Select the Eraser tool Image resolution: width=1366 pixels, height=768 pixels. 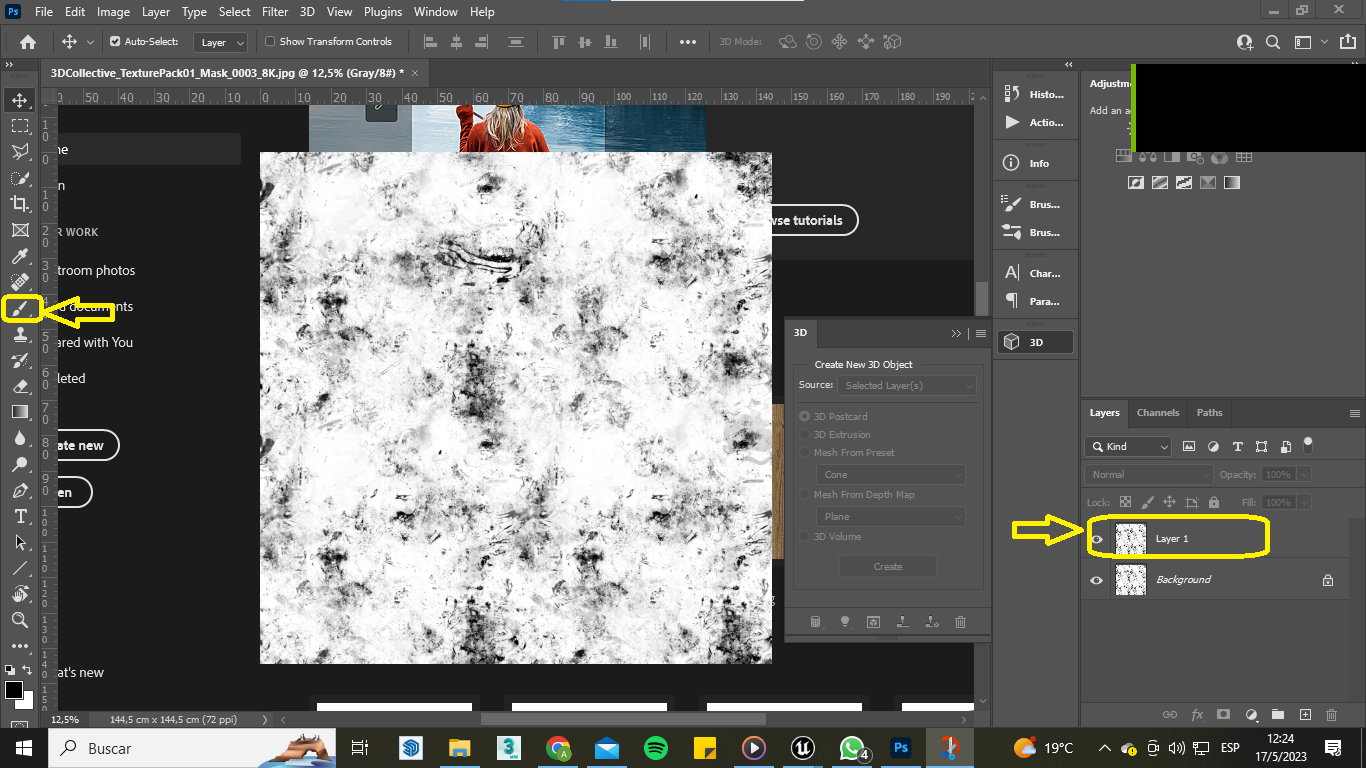point(22,386)
